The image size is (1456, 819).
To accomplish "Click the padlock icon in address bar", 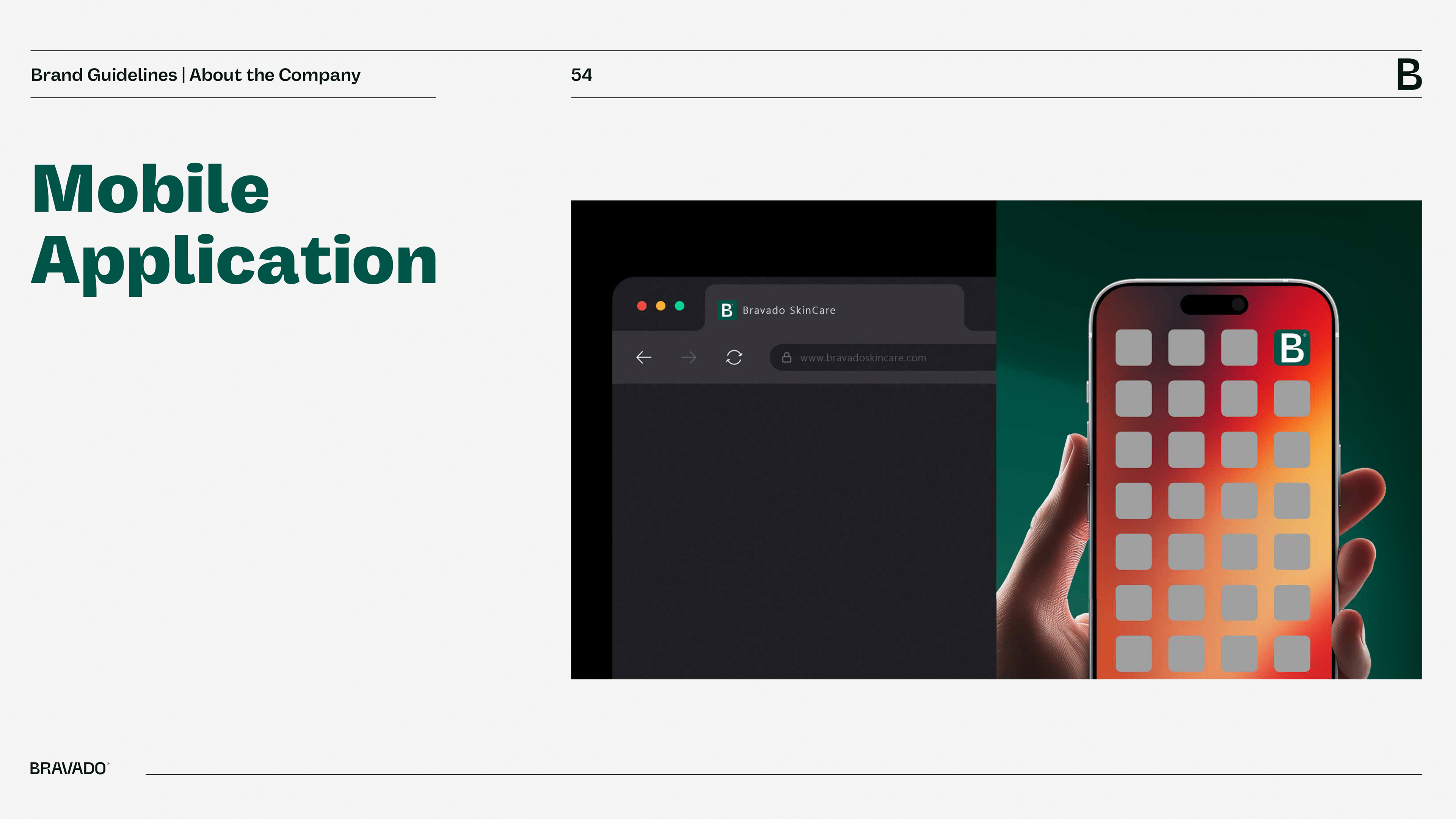I will tap(786, 357).
